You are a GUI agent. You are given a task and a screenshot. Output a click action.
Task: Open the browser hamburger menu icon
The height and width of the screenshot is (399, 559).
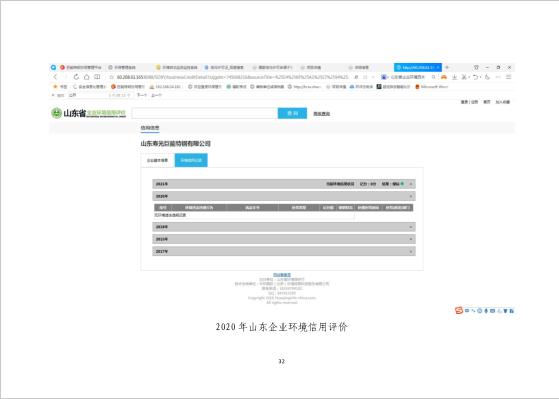[x=509, y=77]
